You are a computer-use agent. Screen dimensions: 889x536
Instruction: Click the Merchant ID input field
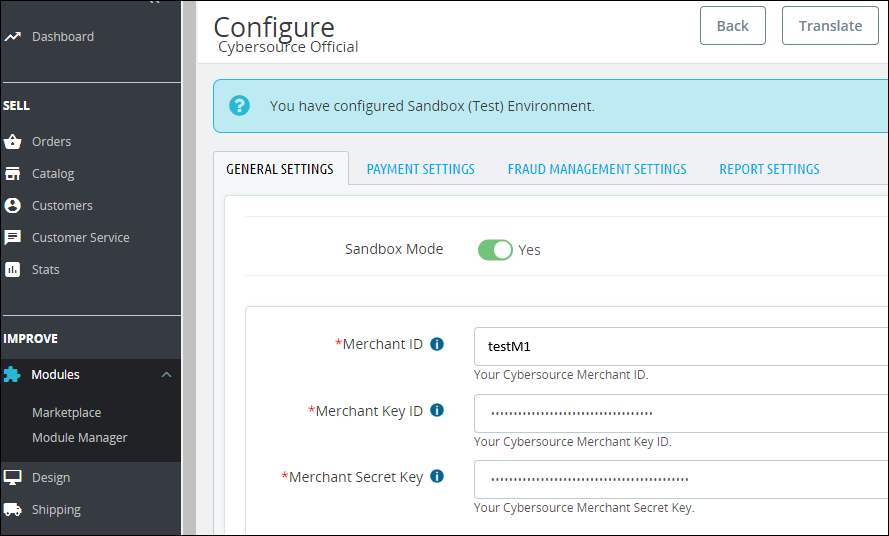click(x=681, y=346)
